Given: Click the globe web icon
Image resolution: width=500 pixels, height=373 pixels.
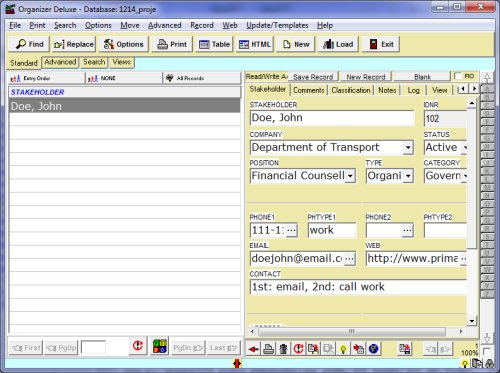Looking at the screenshot, I should (374, 349).
